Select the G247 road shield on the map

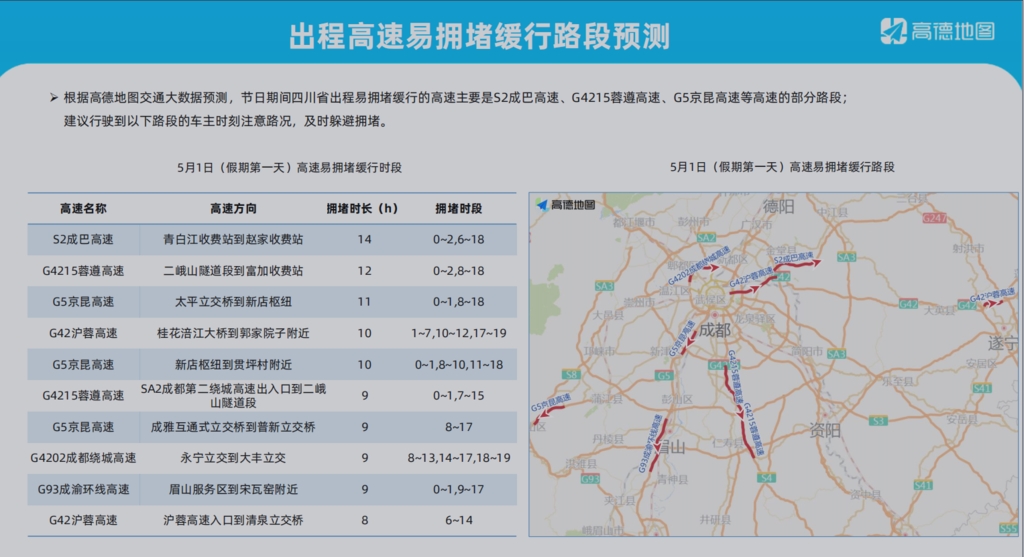(x=935, y=218)
